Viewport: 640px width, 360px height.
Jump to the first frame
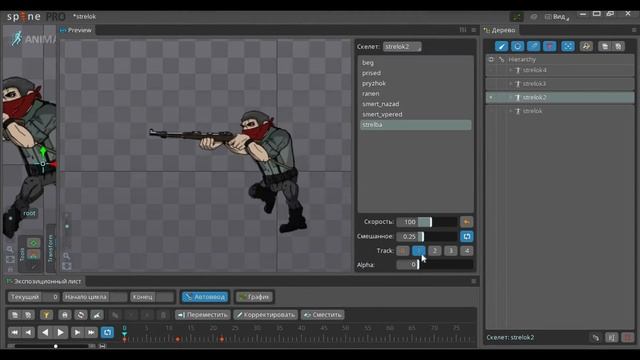tap(14, 332)
